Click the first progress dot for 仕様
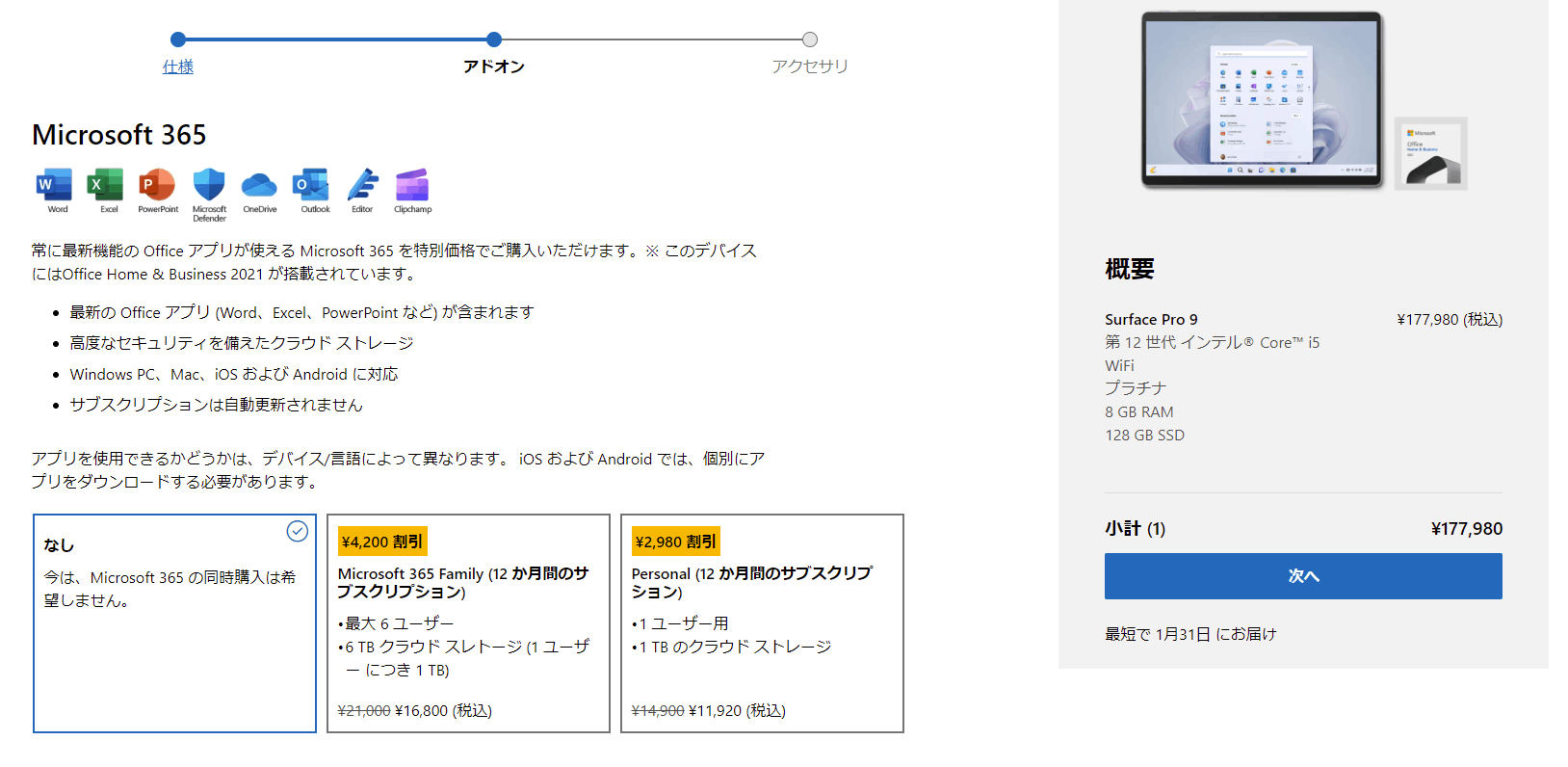Screen dimensions: 1568x767 pos(178,40)
